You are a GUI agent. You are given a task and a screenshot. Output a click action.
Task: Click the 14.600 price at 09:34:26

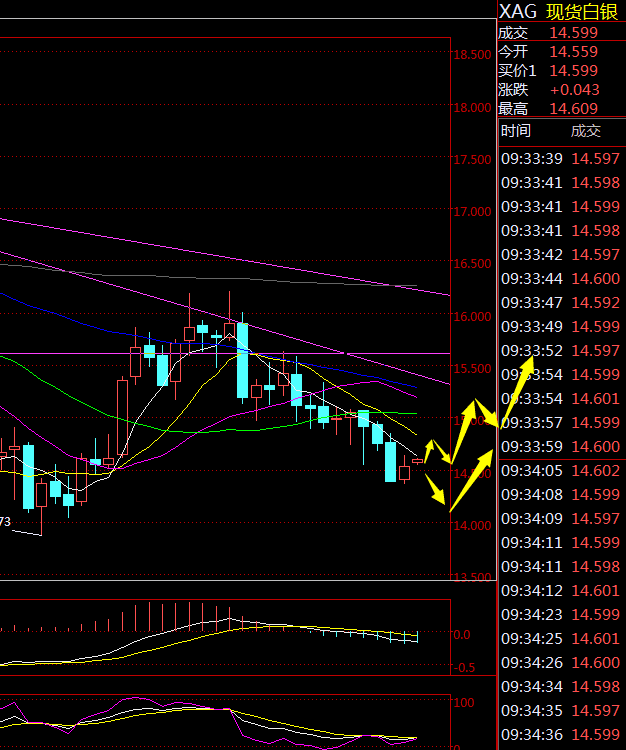(596, 662)
